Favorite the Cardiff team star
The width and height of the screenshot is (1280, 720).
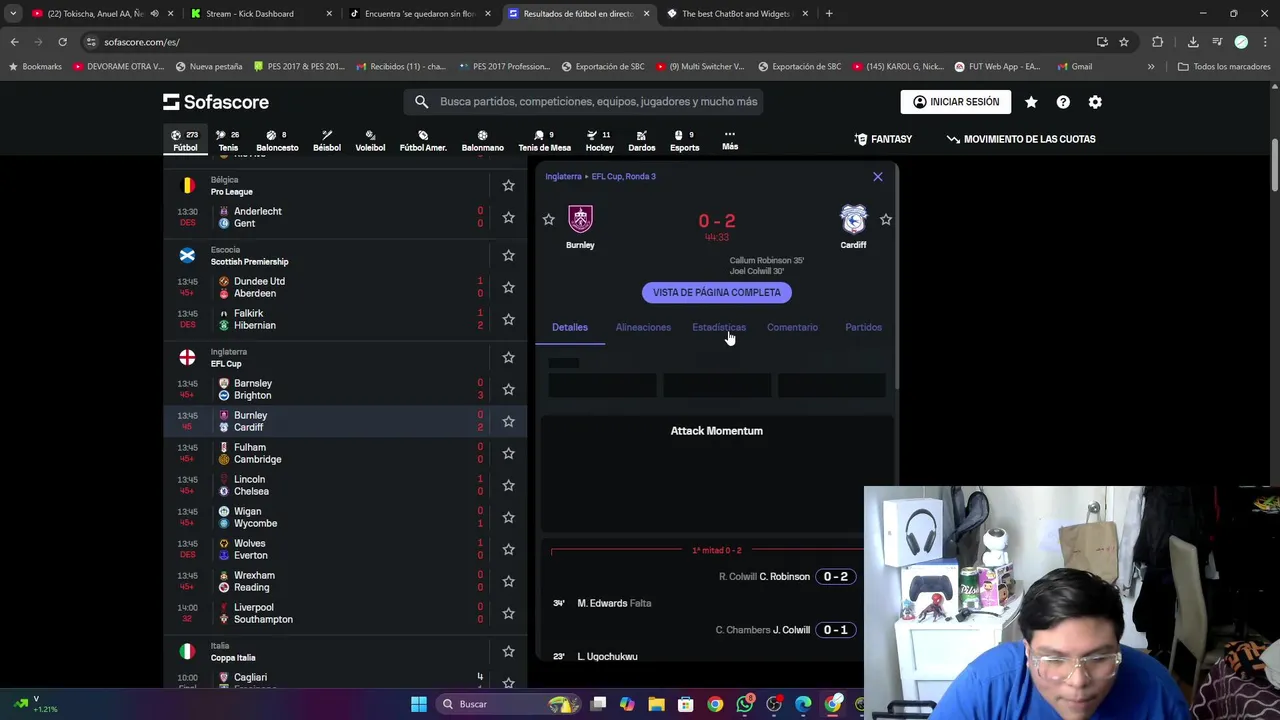[885, 219]
